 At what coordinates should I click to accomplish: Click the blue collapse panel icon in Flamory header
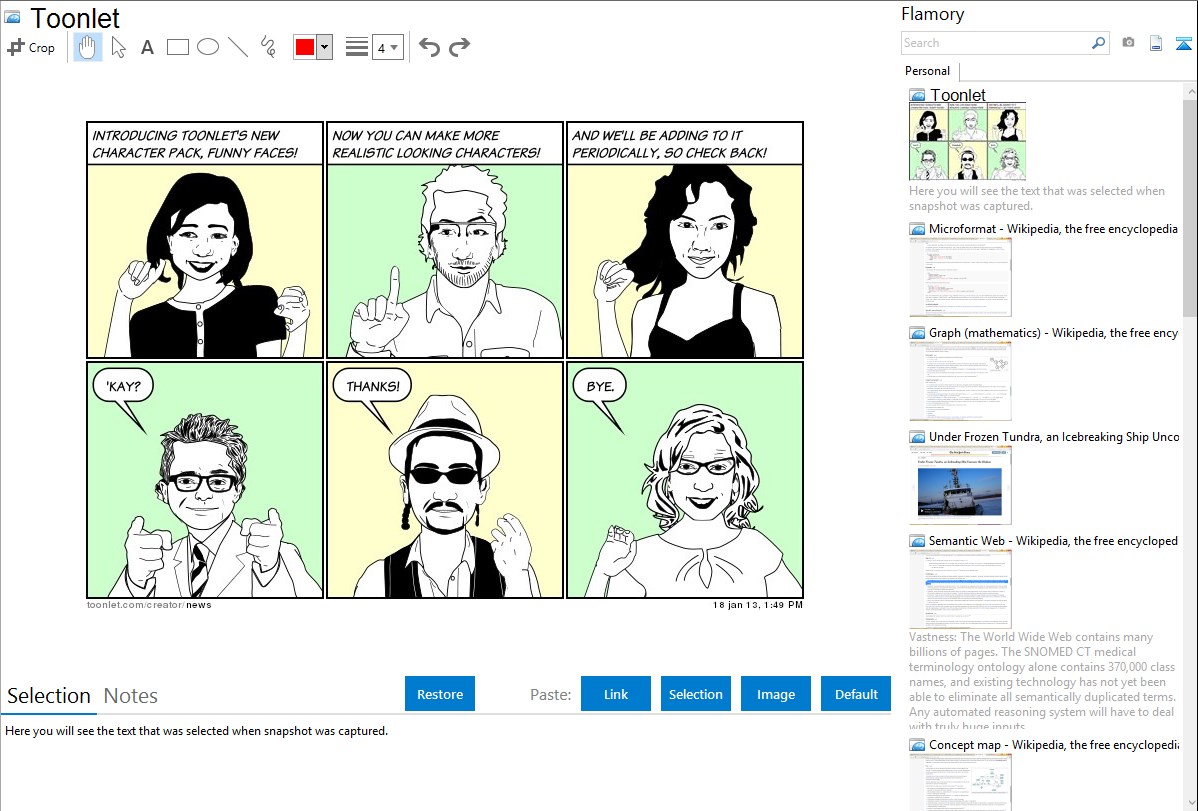[1183, 43]
